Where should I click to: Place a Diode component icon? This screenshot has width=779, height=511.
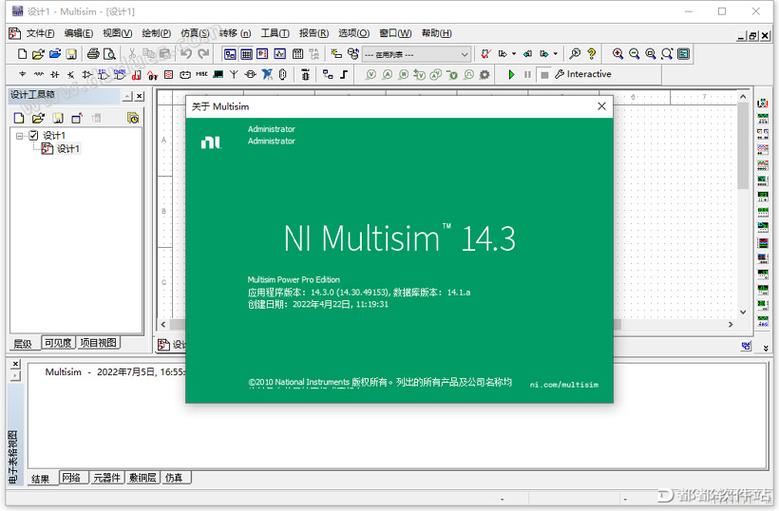(x=55, y=74)
